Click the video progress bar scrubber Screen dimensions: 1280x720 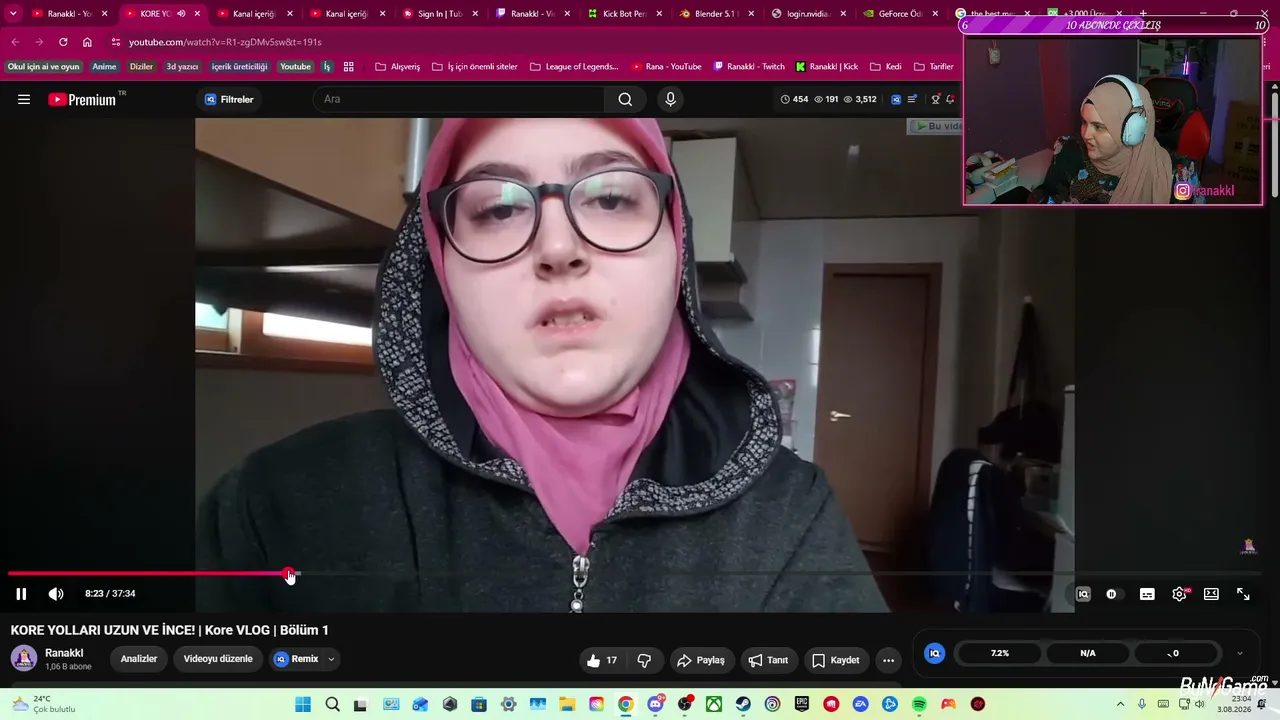tap(289, 574)
